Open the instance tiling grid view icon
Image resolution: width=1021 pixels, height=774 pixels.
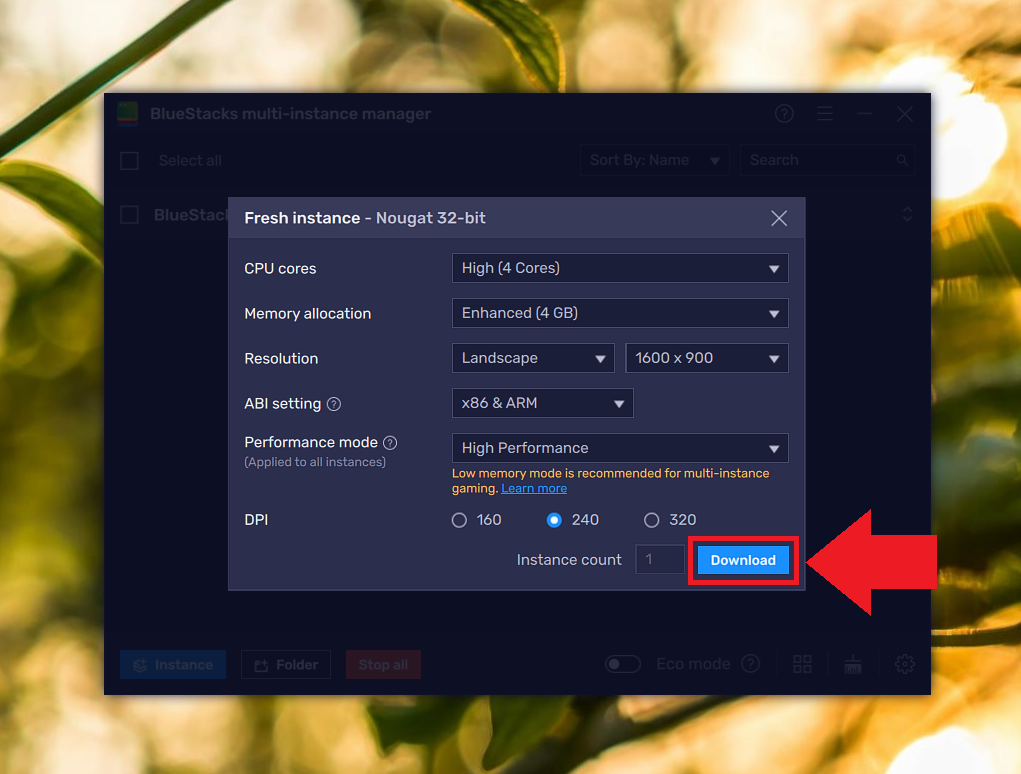click(802, 664)
